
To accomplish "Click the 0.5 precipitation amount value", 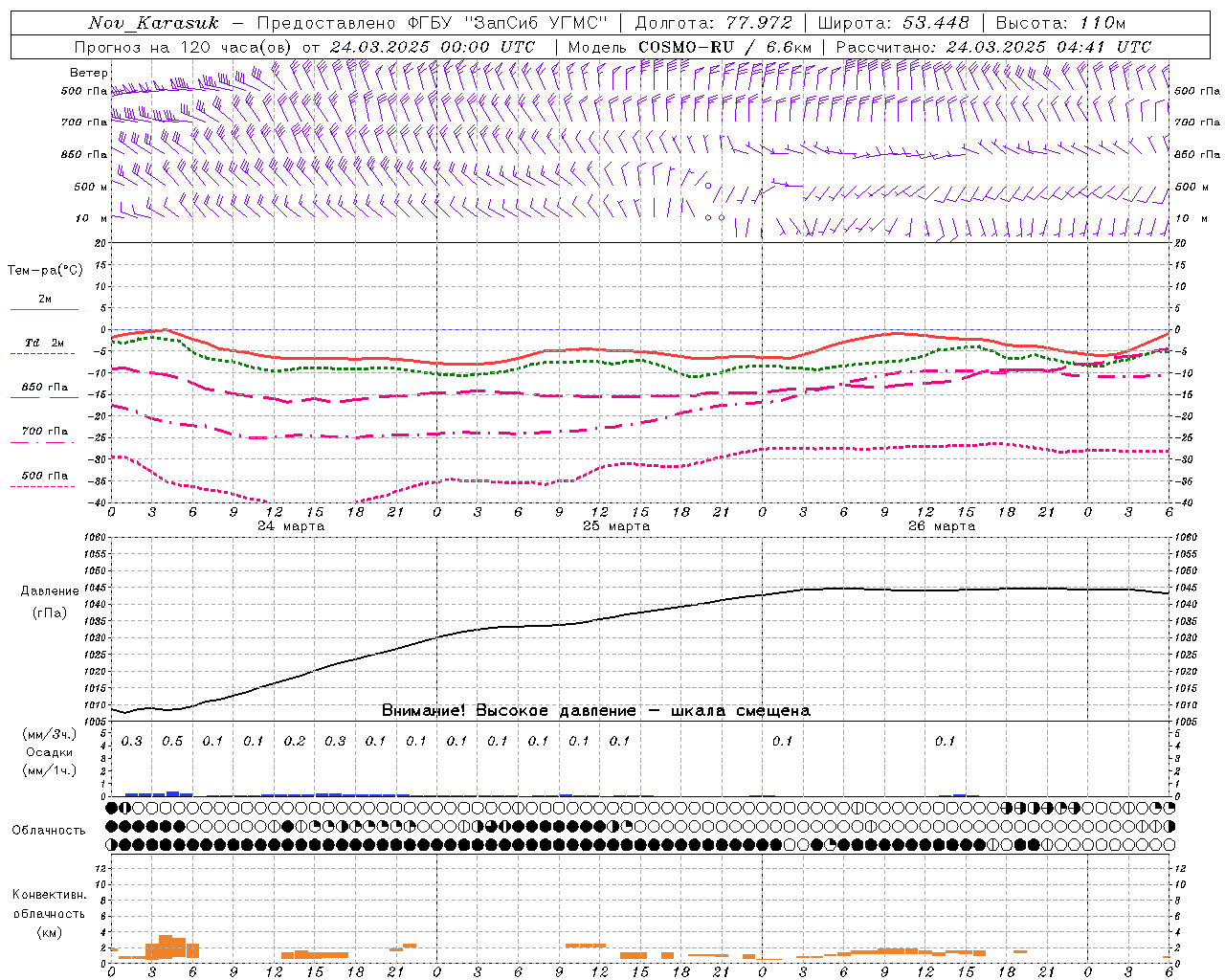I will pos(172,742).
